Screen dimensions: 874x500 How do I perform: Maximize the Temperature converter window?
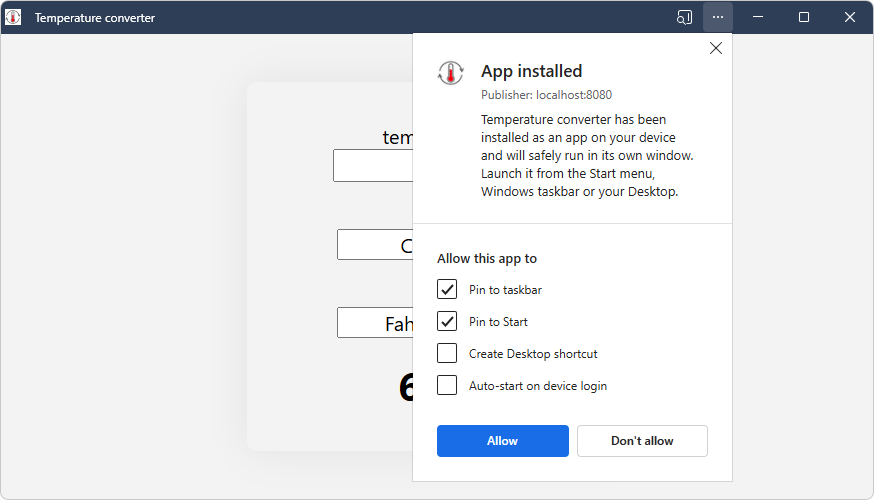click(804, 17)
